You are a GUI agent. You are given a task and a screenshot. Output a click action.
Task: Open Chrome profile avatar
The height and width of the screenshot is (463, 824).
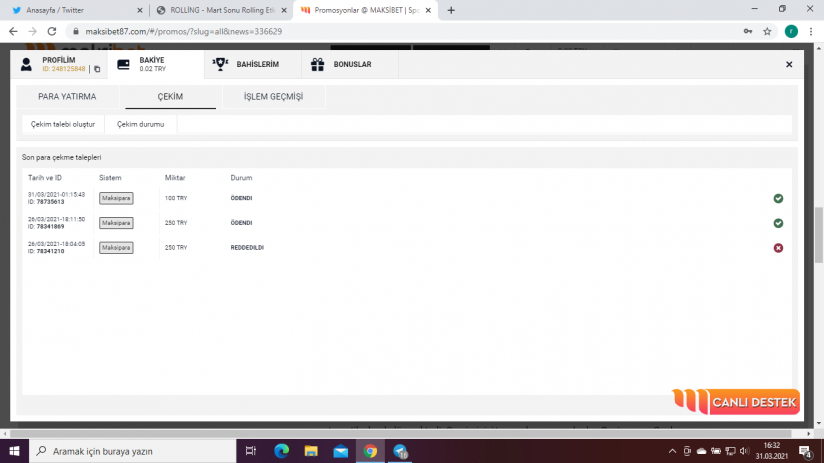point(791,32)
